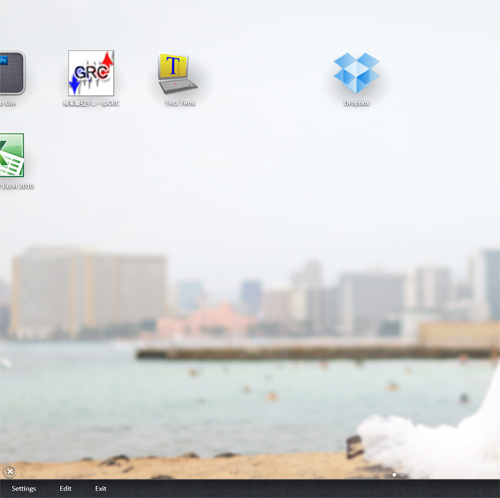Image resolution: width=500 pixels, height=498 pixels.
Task: Open the GRC application icon
Action: coord(91,73)
